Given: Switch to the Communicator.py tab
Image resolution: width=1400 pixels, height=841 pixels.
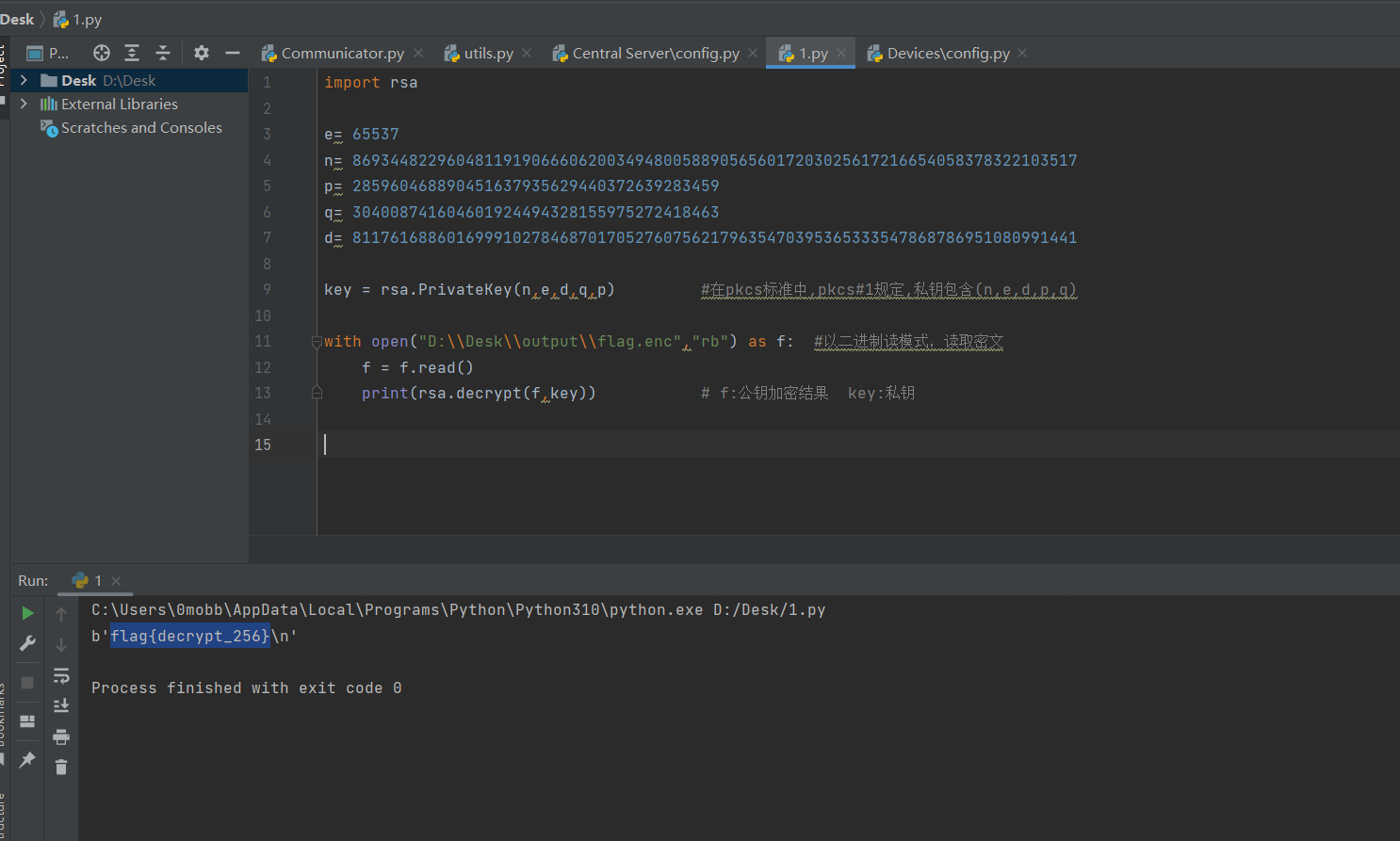Looking at the screenshot, I should pyautogui.click(x=342, y=54).
